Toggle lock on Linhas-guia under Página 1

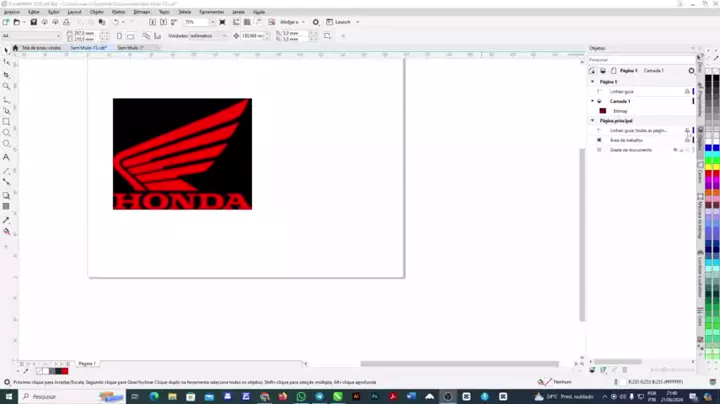click(686, 91)
